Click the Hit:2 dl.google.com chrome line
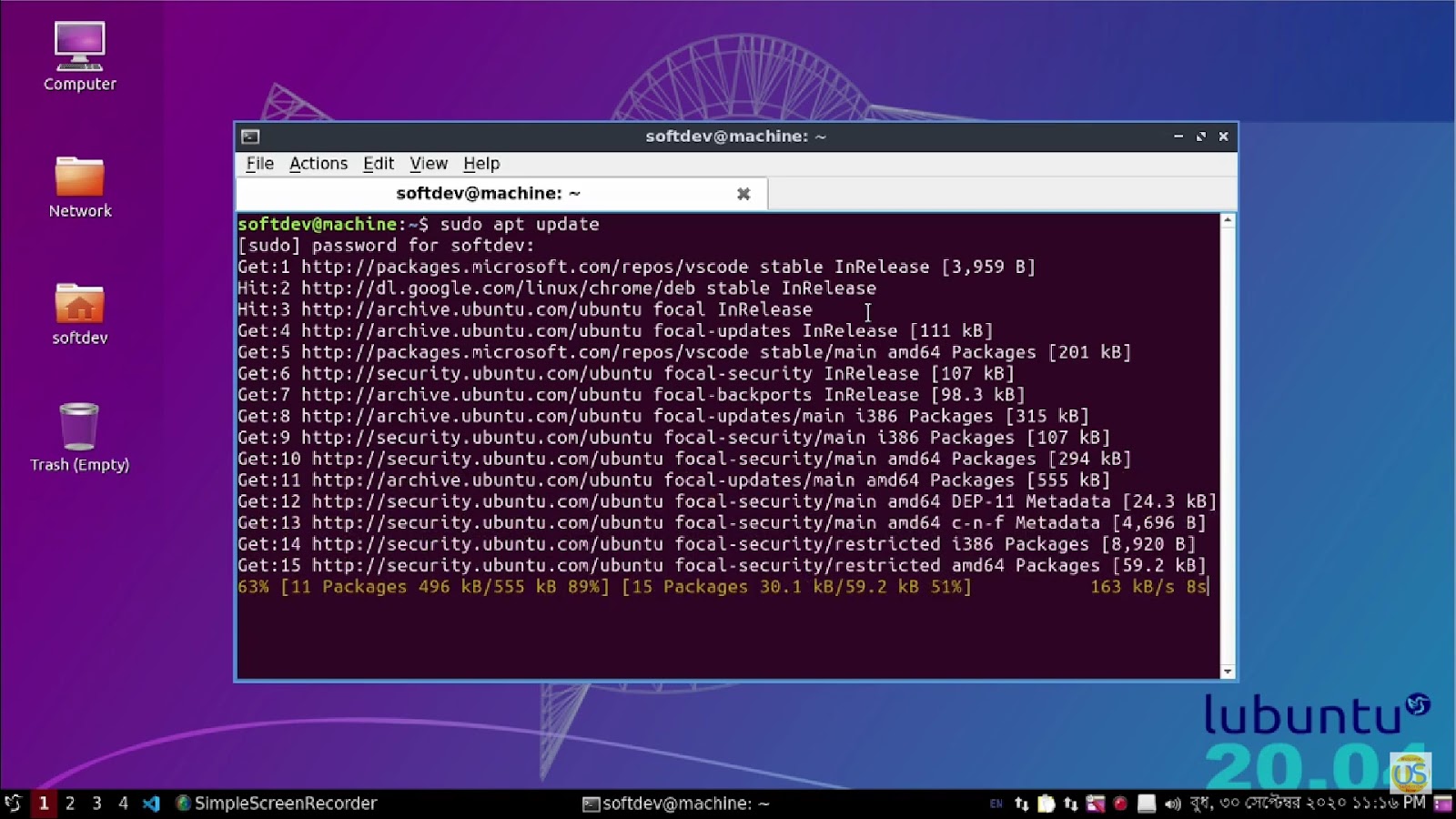This screenshot has height=819, width=1456. click(557, 288)
